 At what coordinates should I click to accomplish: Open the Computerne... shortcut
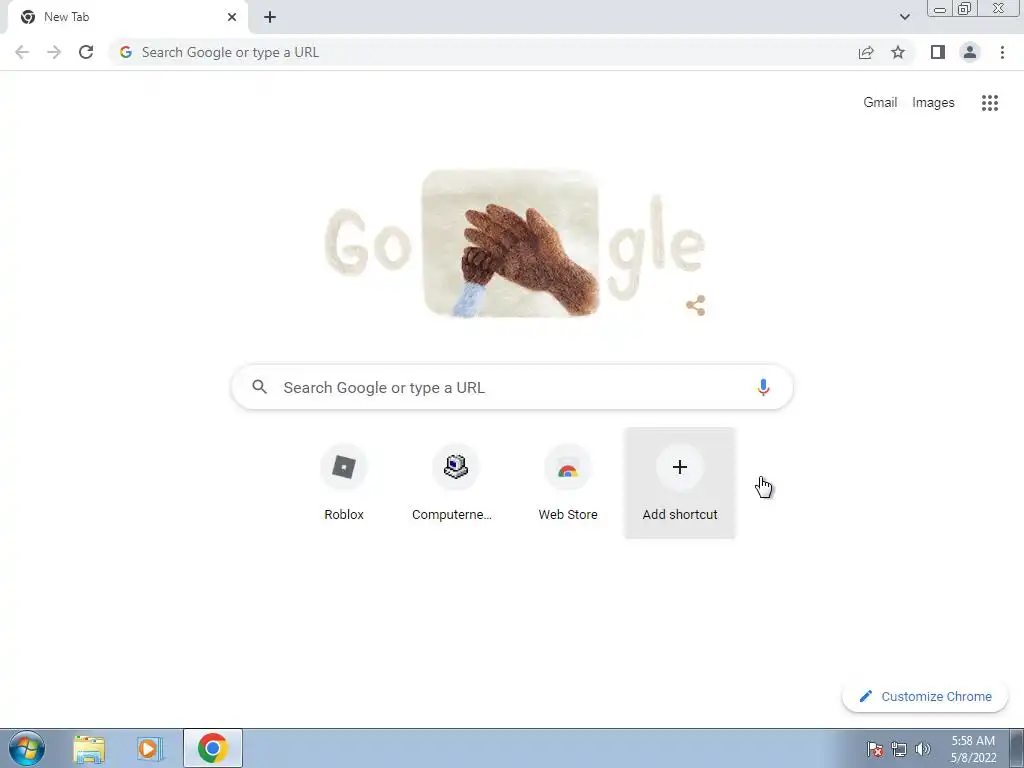(x=455, y=483)
